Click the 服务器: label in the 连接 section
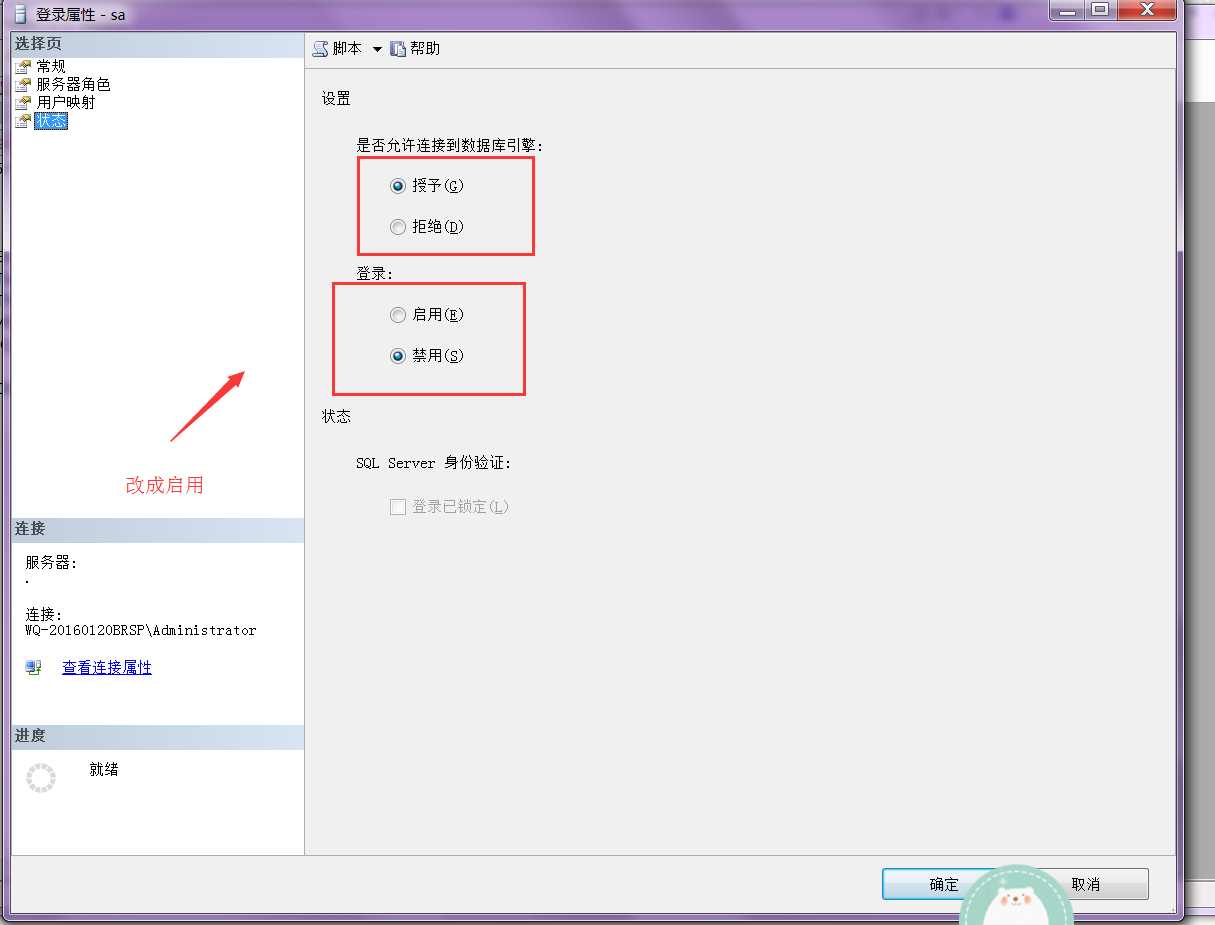This screenshot has height=925, width=1215. click(51, 563)
